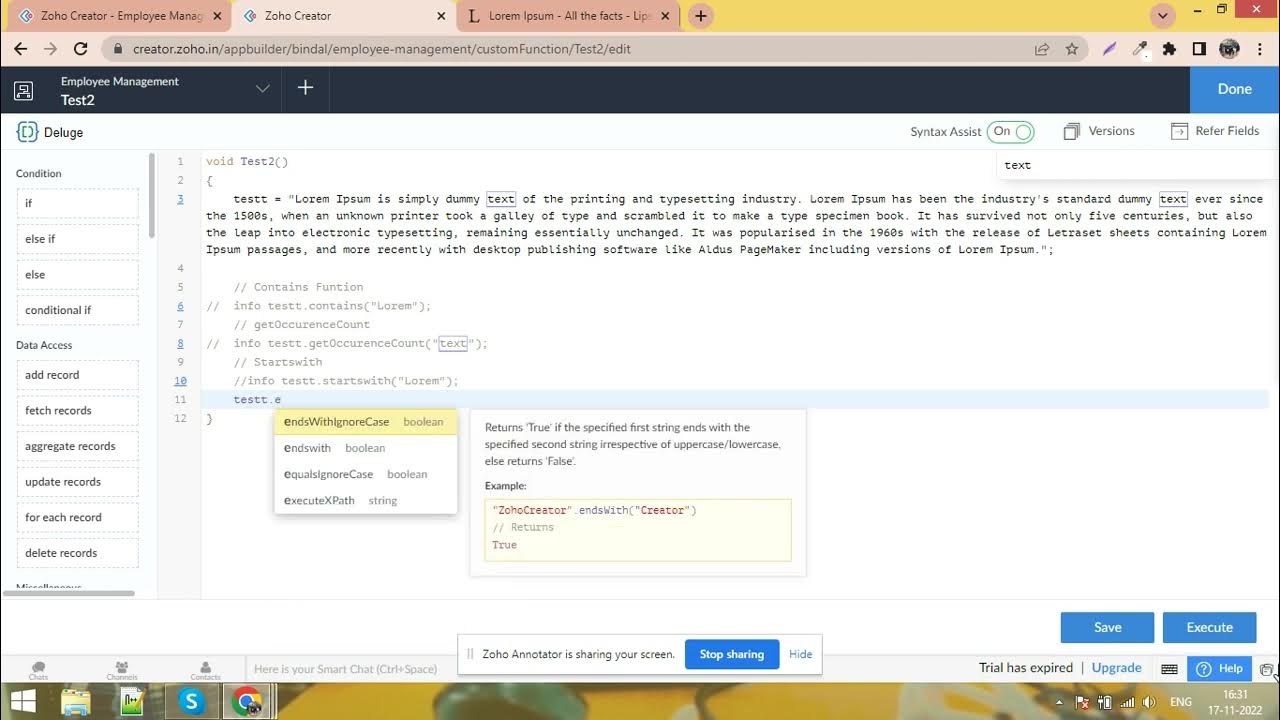The width and height of the screenshot is (1280, 720).
Task: Open Chrome from the taskbar
Action: (x=247, y=702)
